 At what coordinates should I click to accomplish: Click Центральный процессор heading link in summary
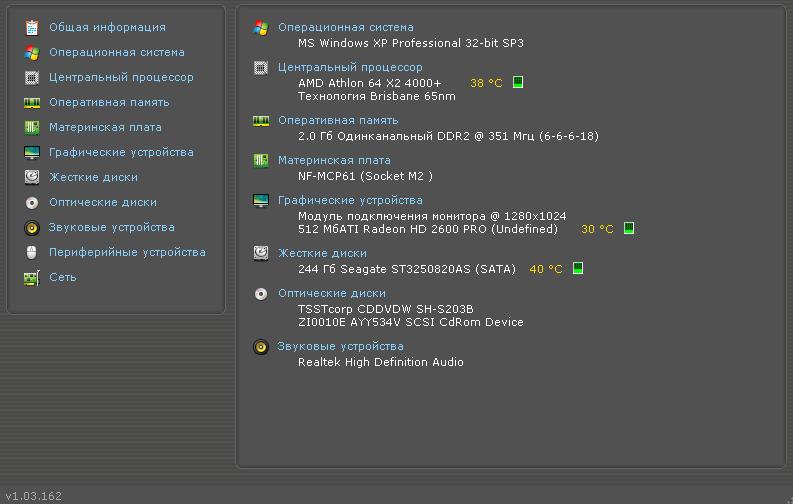(x=350, y=67)
